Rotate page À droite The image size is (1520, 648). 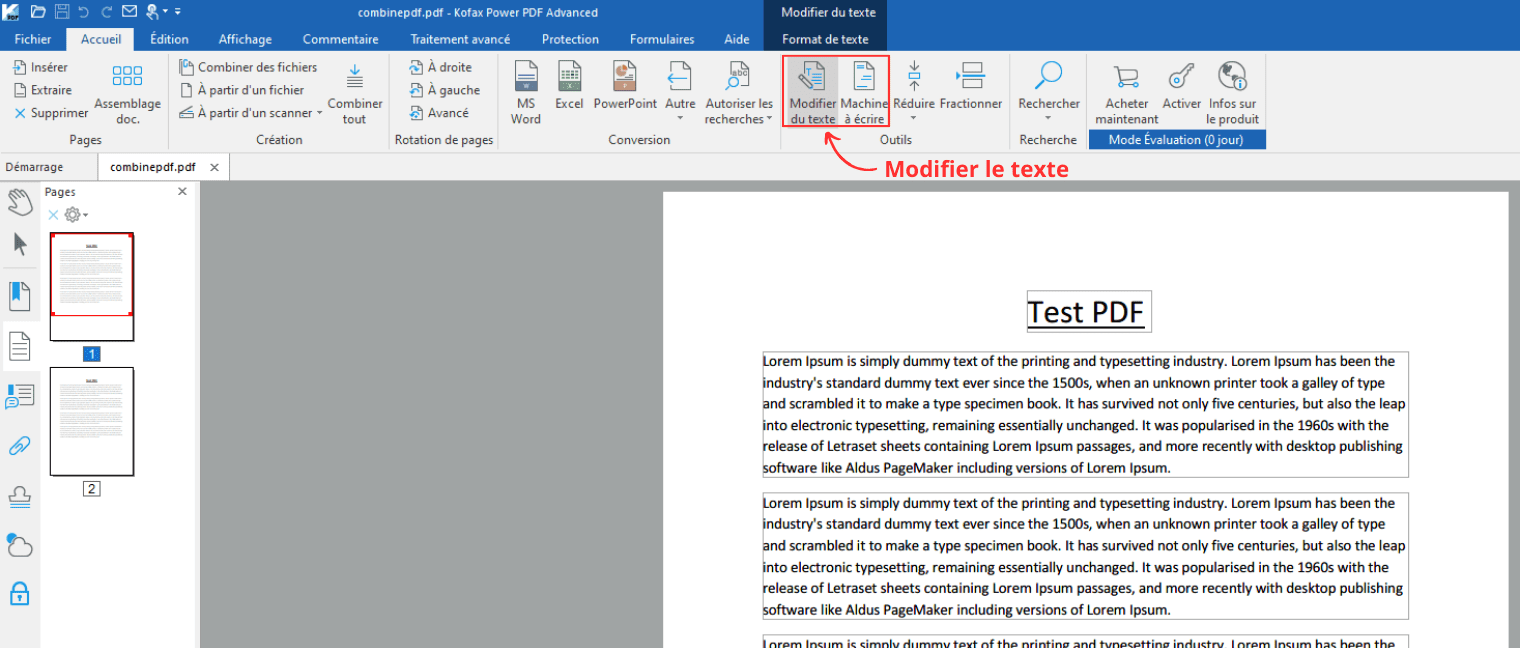(440, 67)
